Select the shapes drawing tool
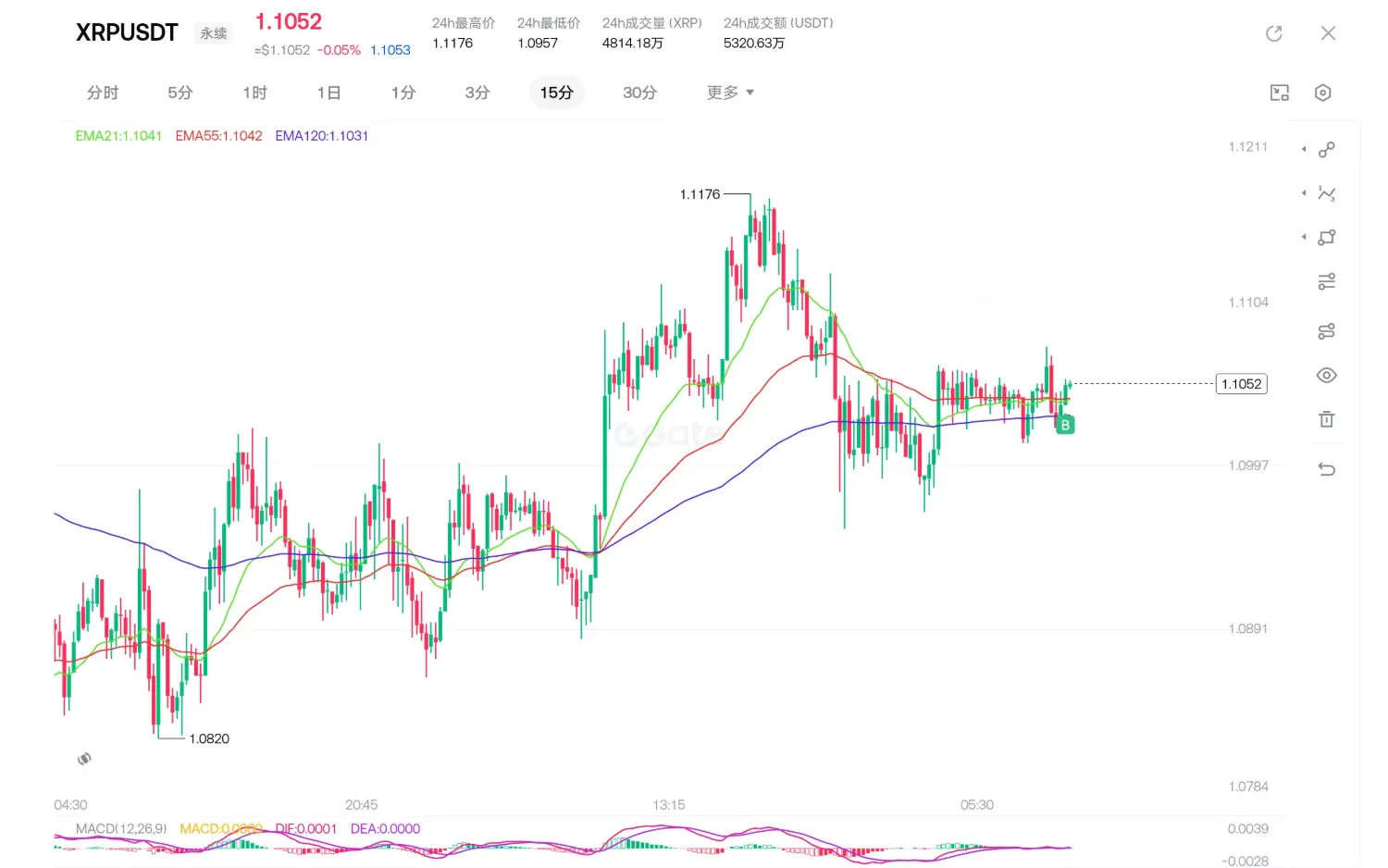1388x868 pixels. [x=1327, y=237]
